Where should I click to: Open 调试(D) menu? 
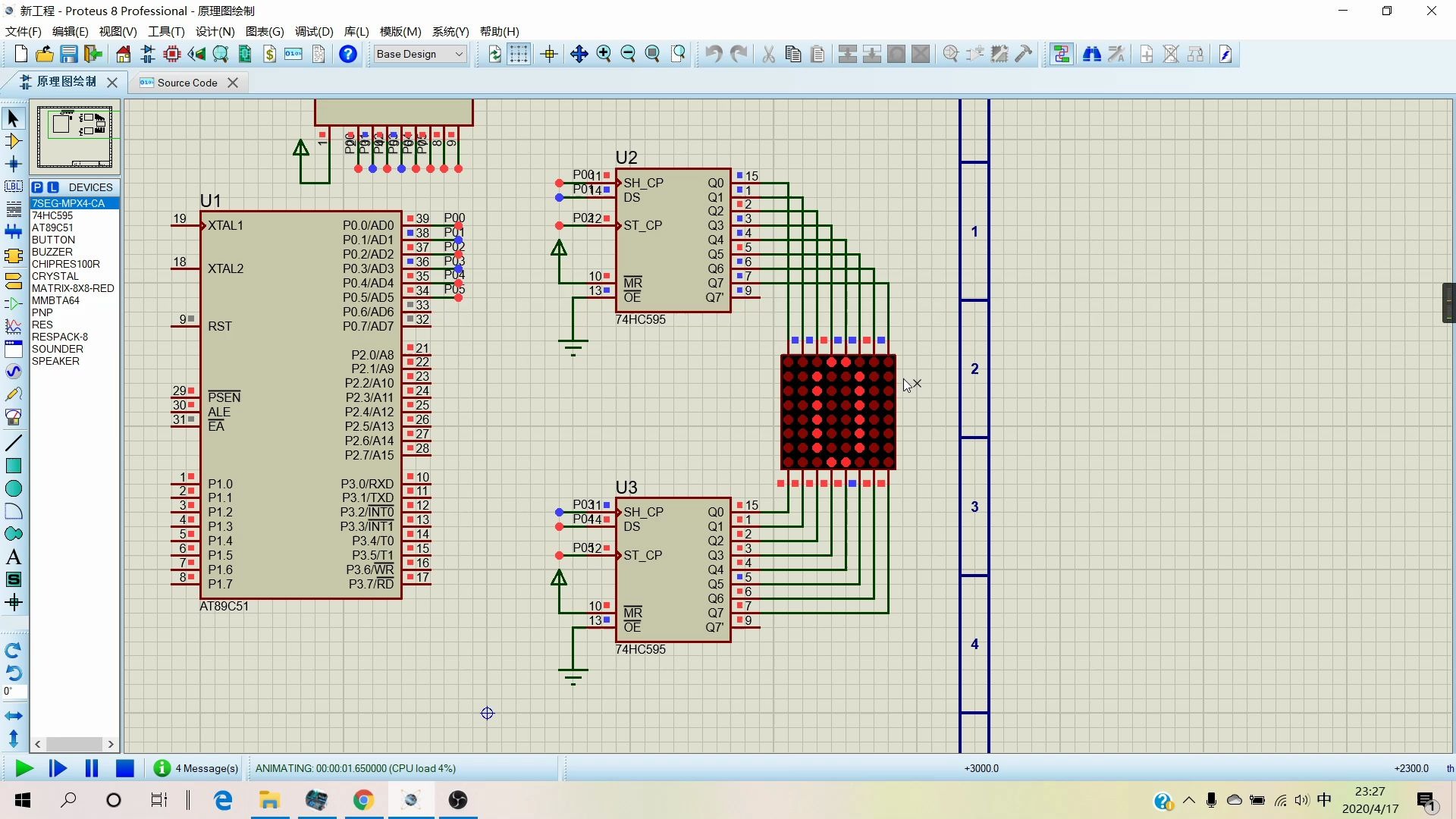pos(314,31)
